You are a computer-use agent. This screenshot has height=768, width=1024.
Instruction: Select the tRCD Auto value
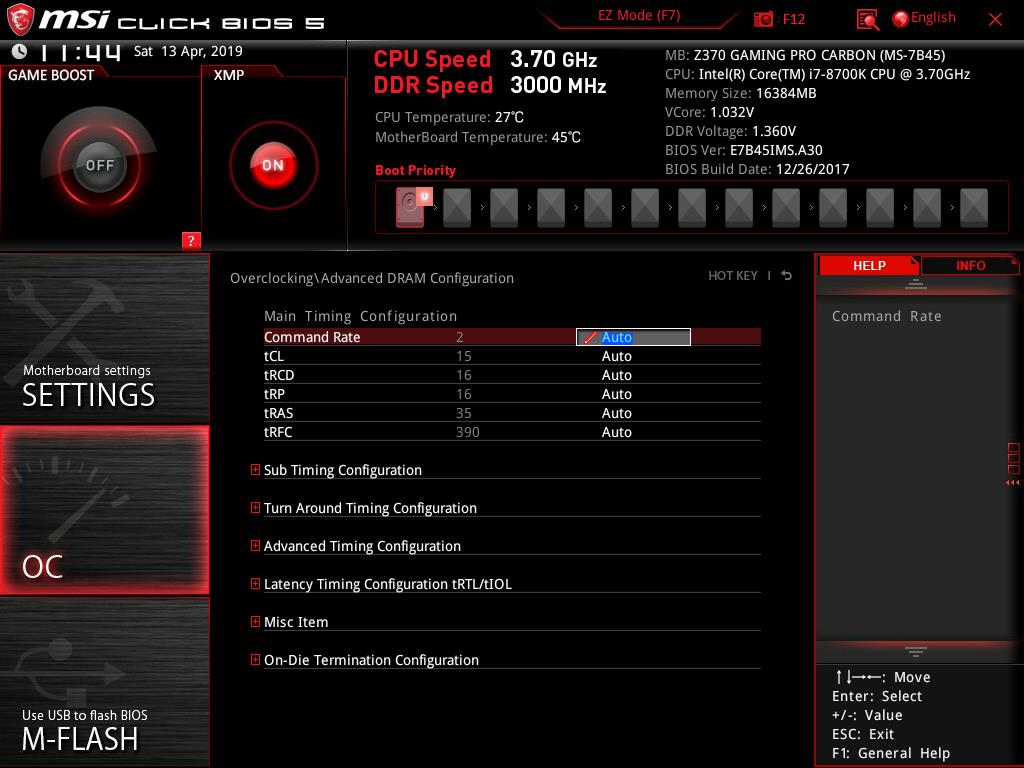[x=616, y=375]
